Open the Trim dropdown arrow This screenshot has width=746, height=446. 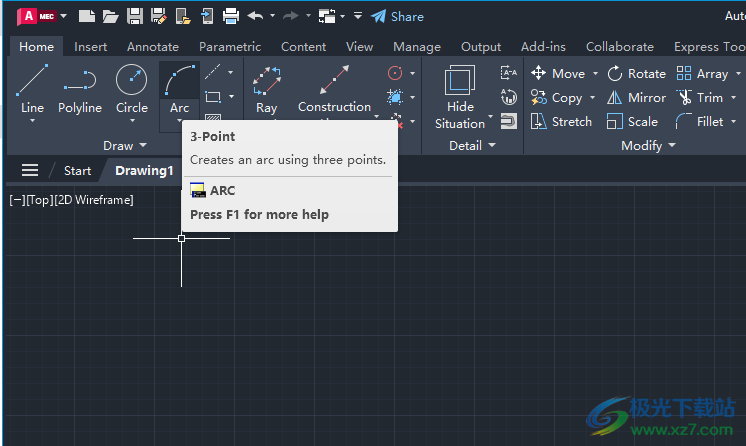pyautogui.click(x=733, y=98)
